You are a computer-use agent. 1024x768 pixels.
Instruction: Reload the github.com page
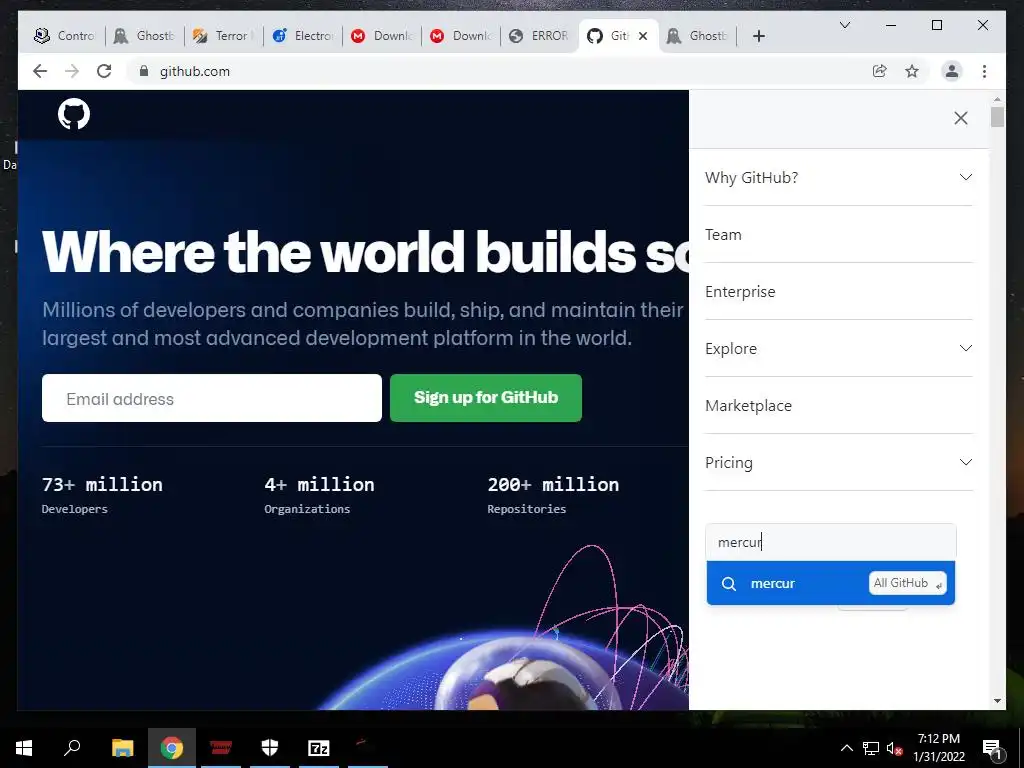[x=104, y=71]
